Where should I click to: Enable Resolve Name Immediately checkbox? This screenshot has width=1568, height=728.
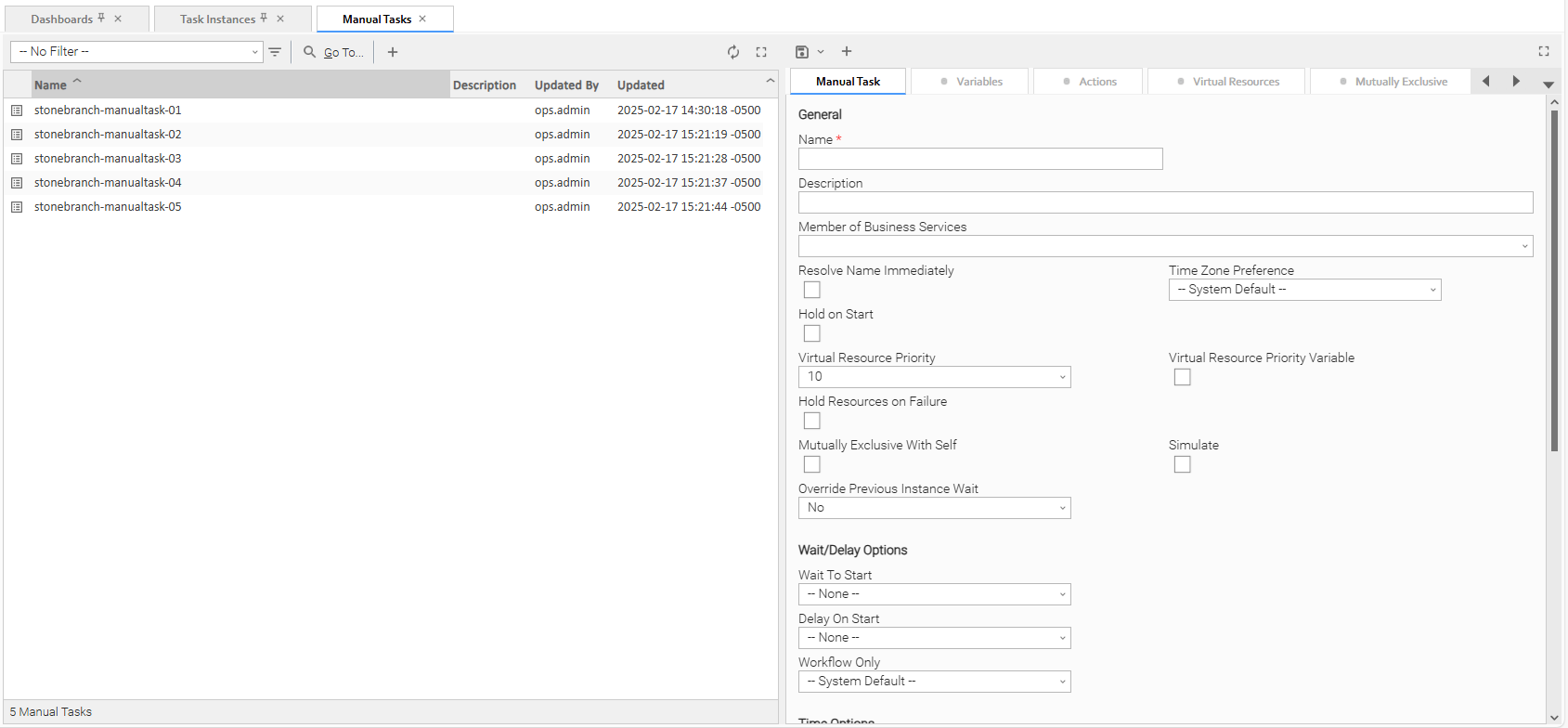(x=812, y=290)
